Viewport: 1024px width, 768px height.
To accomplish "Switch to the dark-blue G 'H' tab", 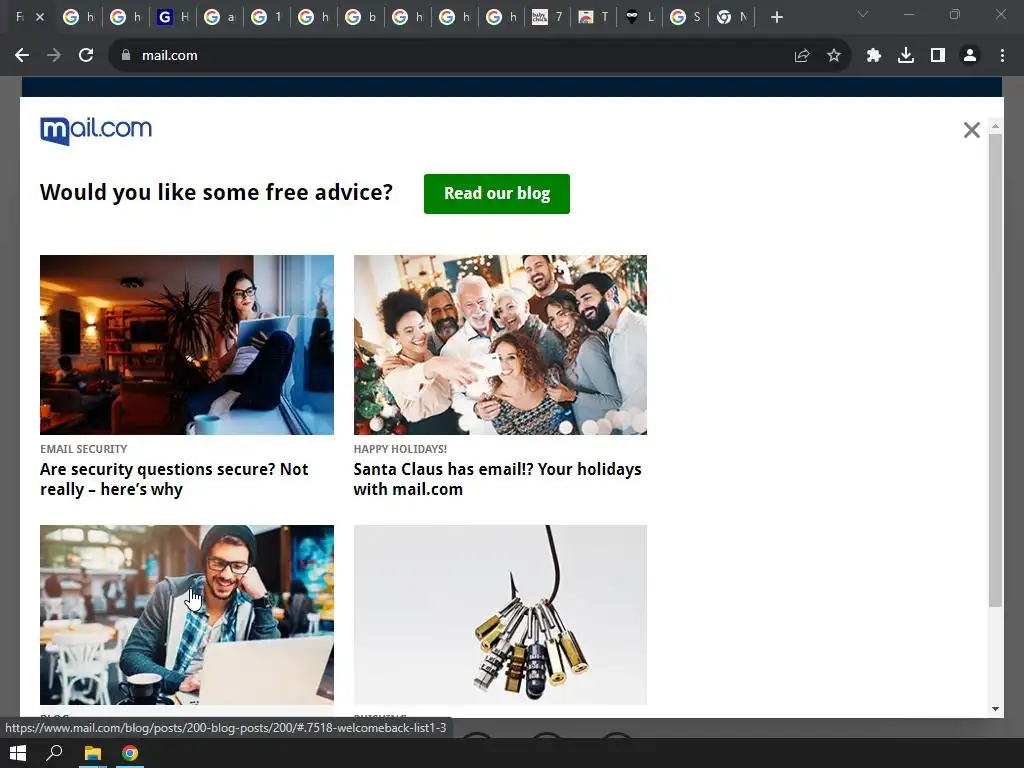I will (173, 17).
